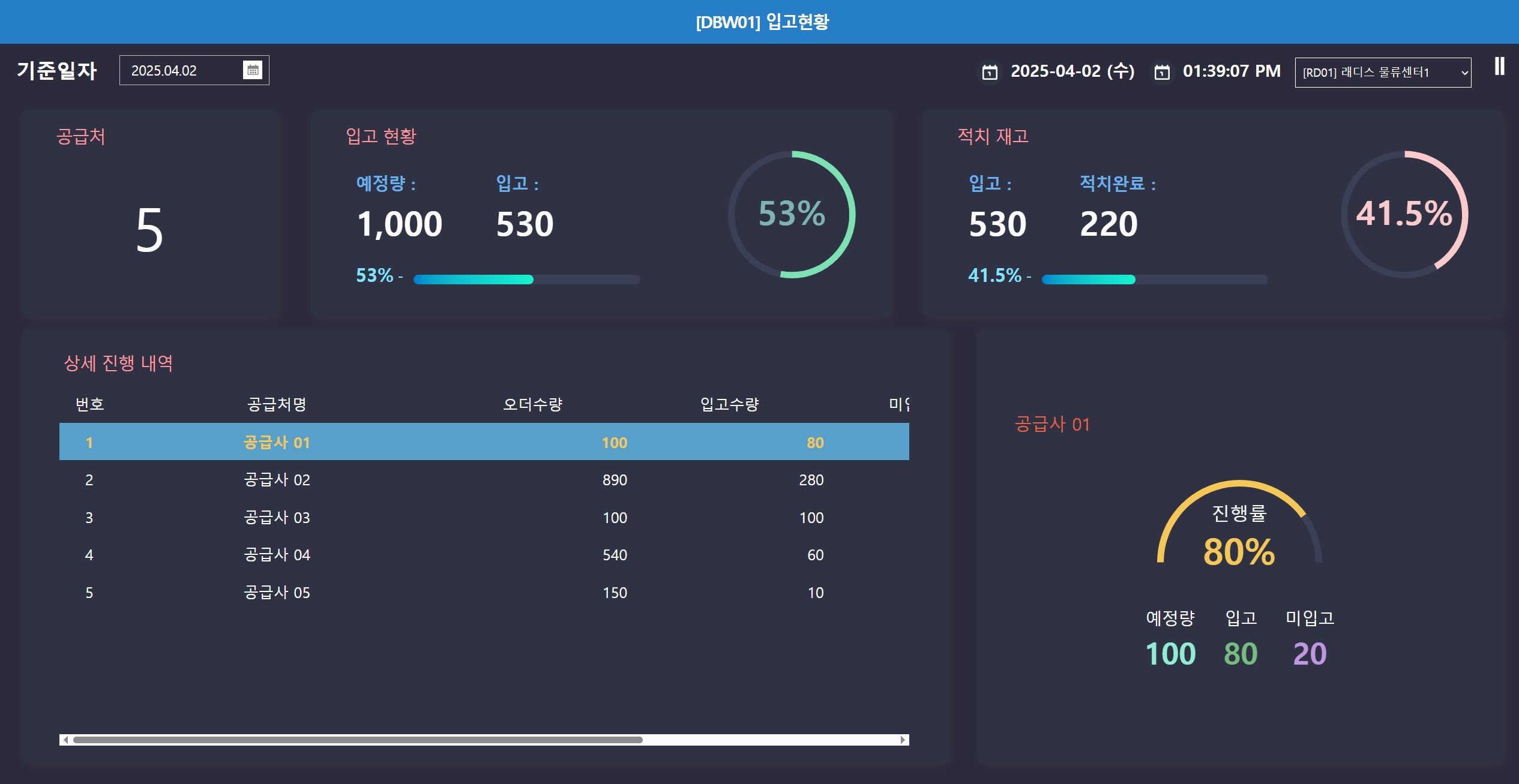Click the 53% linear progress bar

point(526,280)
